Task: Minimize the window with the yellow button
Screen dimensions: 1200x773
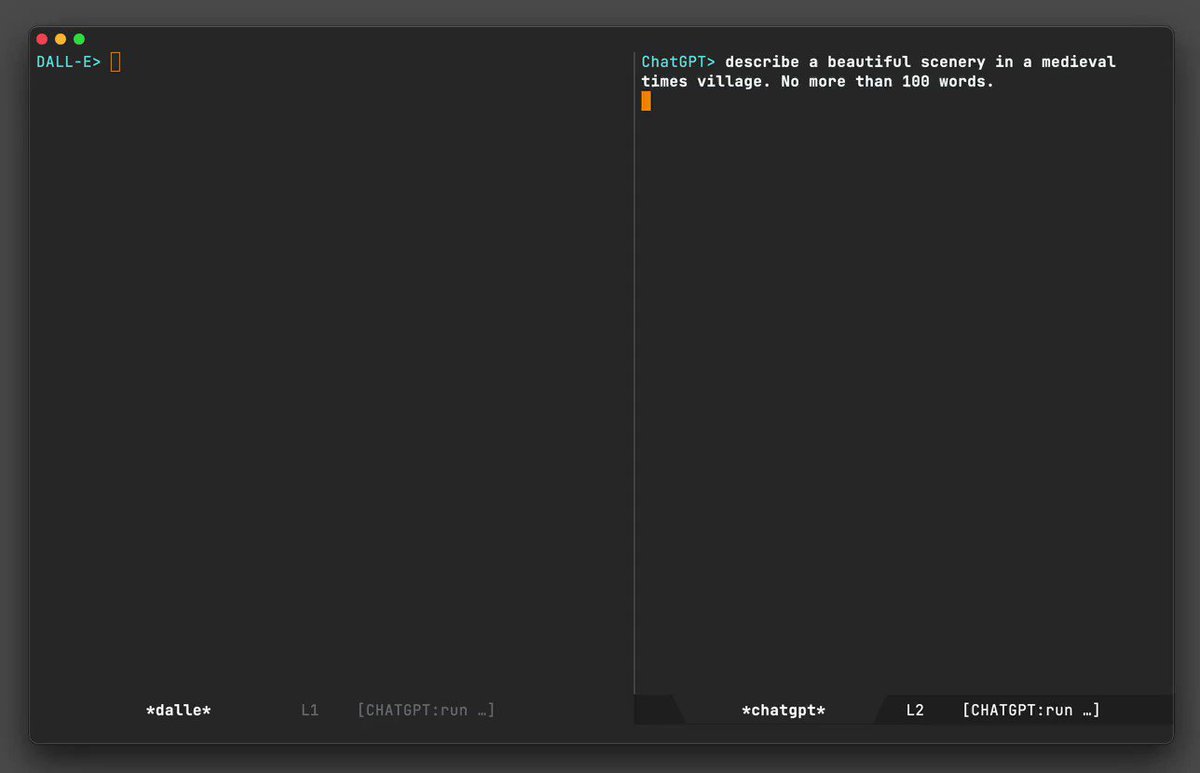Action: pyautogui.click(x=60, y=39)
